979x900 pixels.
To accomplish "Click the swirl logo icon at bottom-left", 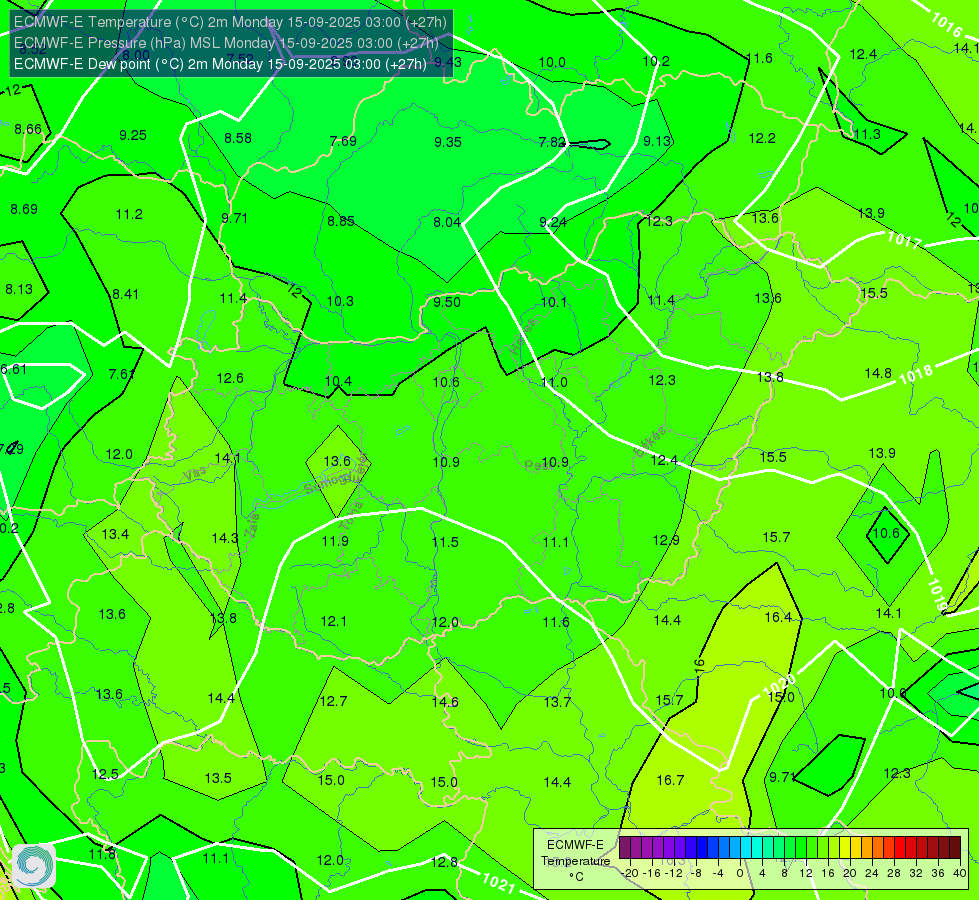I will click(34, 865).
